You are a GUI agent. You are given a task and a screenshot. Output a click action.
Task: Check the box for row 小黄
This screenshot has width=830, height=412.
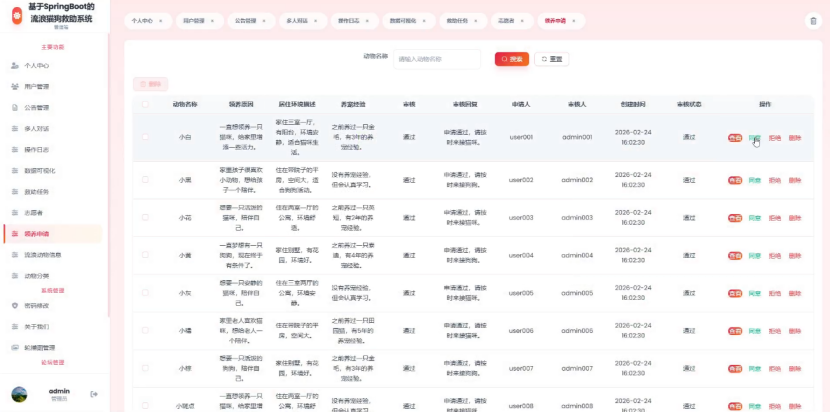(x=145, y=255)
